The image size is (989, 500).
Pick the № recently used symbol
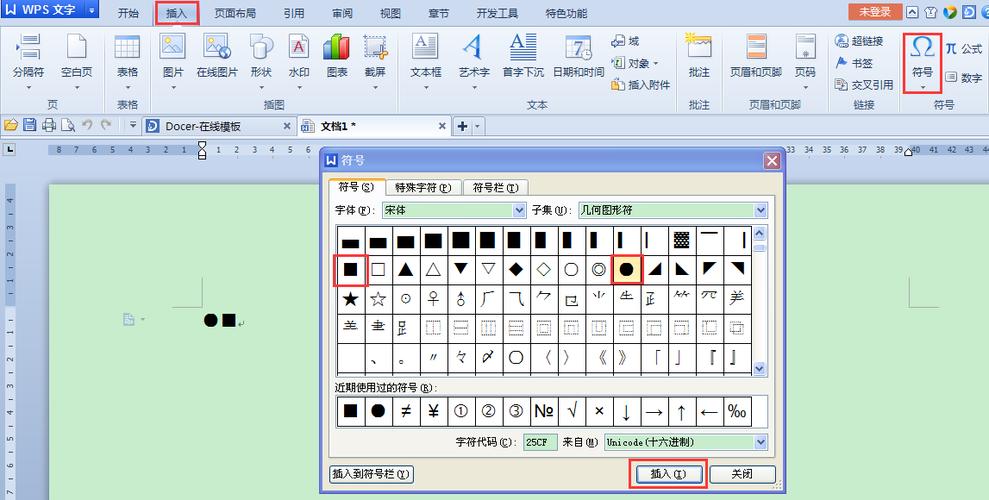[544, 412]
